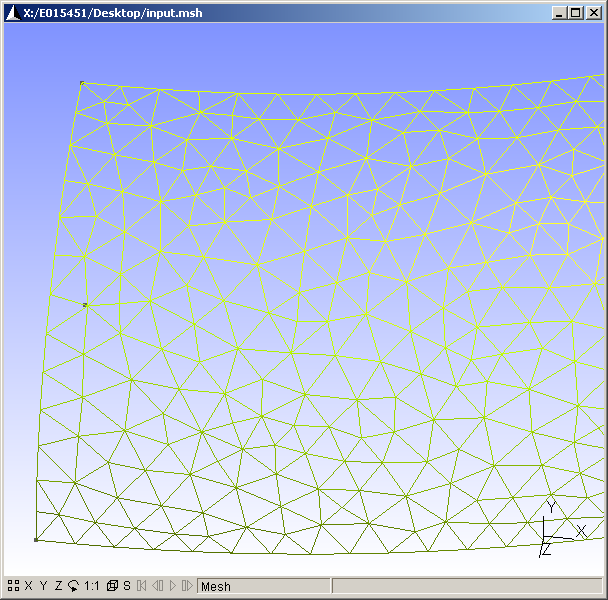
Task: Step the animation forward one frame
Action: point(187,586)
